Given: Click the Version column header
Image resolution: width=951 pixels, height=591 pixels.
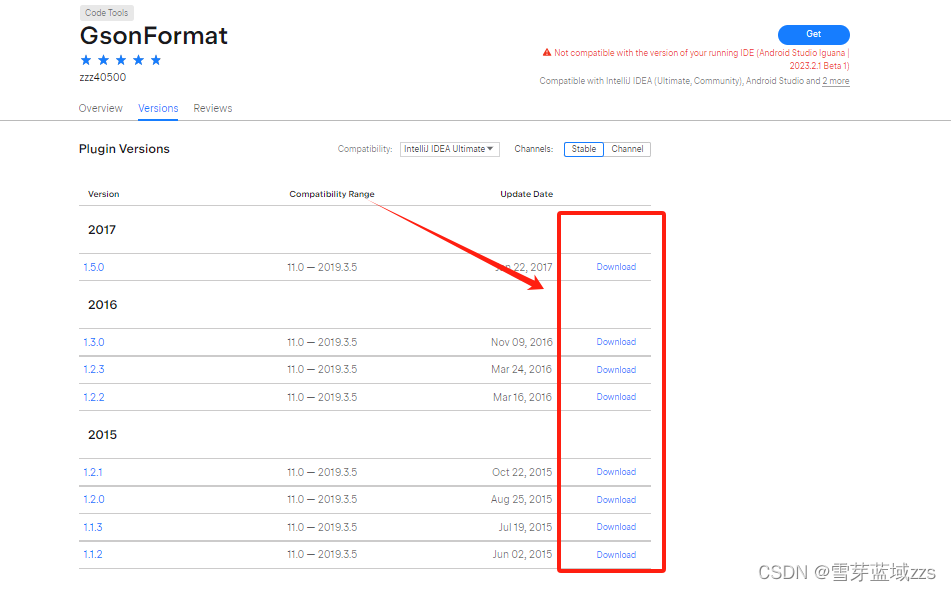Looking at the screenshot, I should [x=104, y=194].
